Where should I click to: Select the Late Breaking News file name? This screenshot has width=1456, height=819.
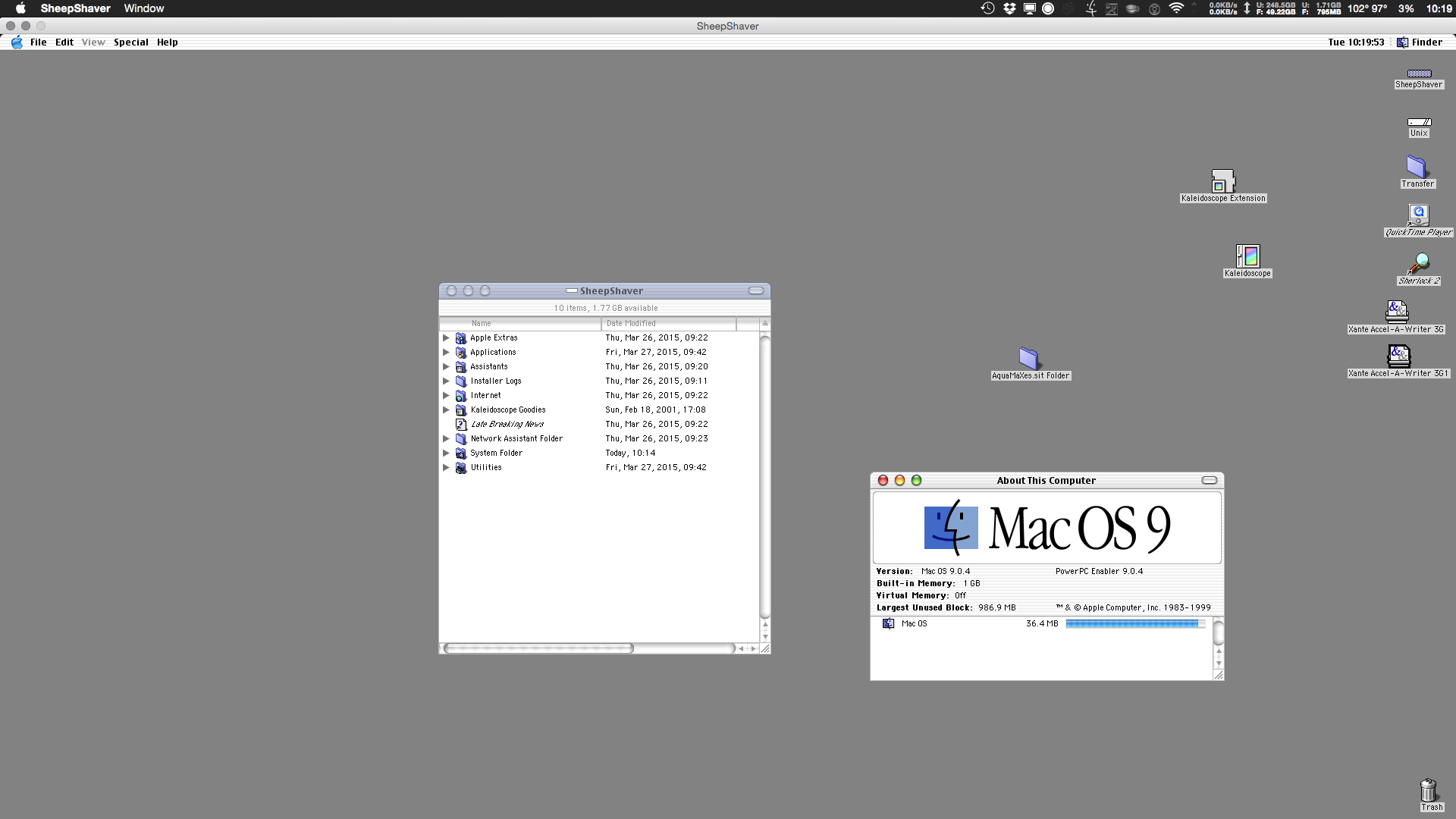click(507, 425)
